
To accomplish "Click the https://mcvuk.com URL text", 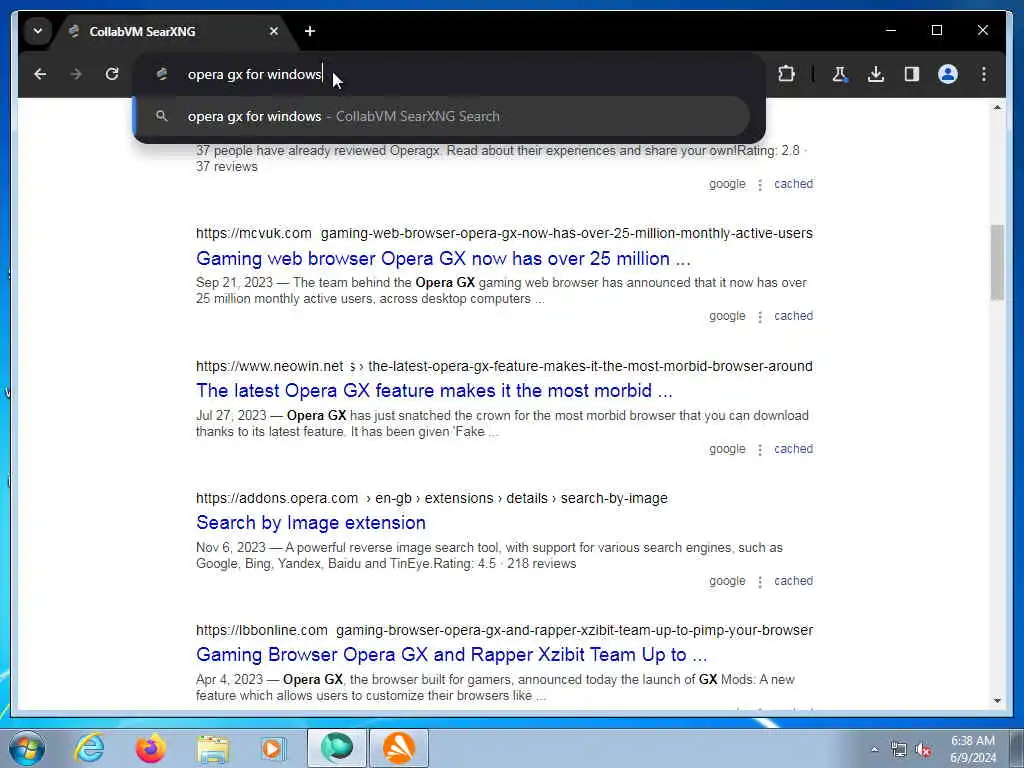I will 253,233.
